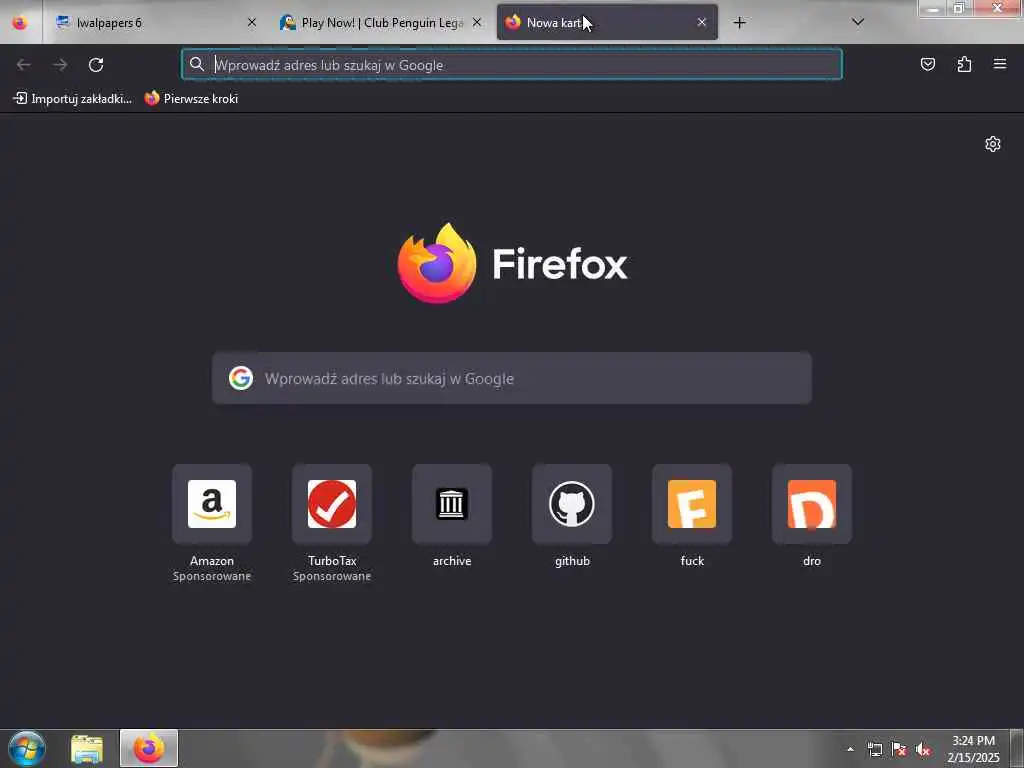This screenshot has height=768, width=1024.
Task: Click the TurboTax label text
Action: 332,561
